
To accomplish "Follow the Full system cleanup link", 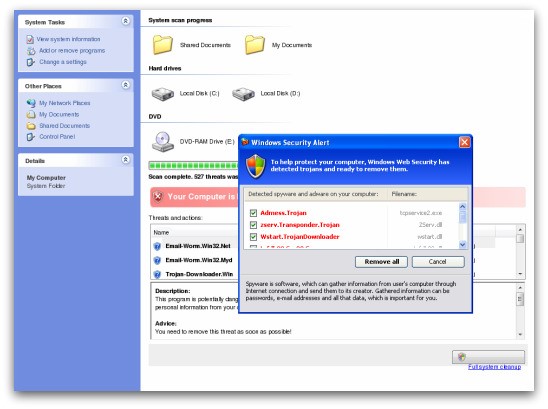I will click(x=494, y=367).
